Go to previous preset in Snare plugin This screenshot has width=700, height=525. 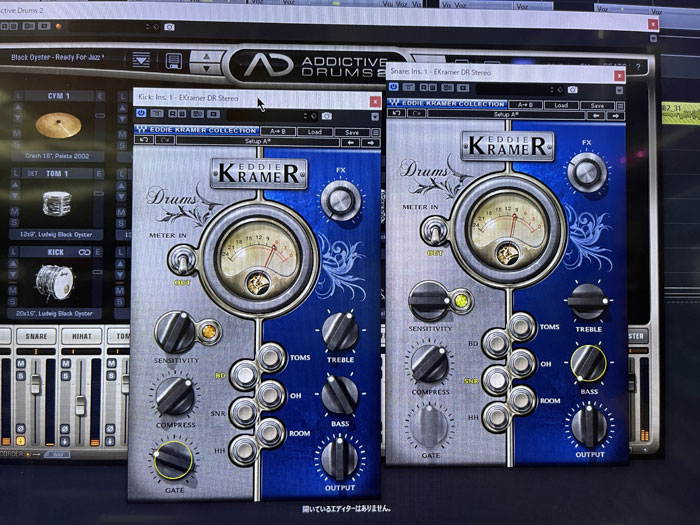(x=596, y=116)
